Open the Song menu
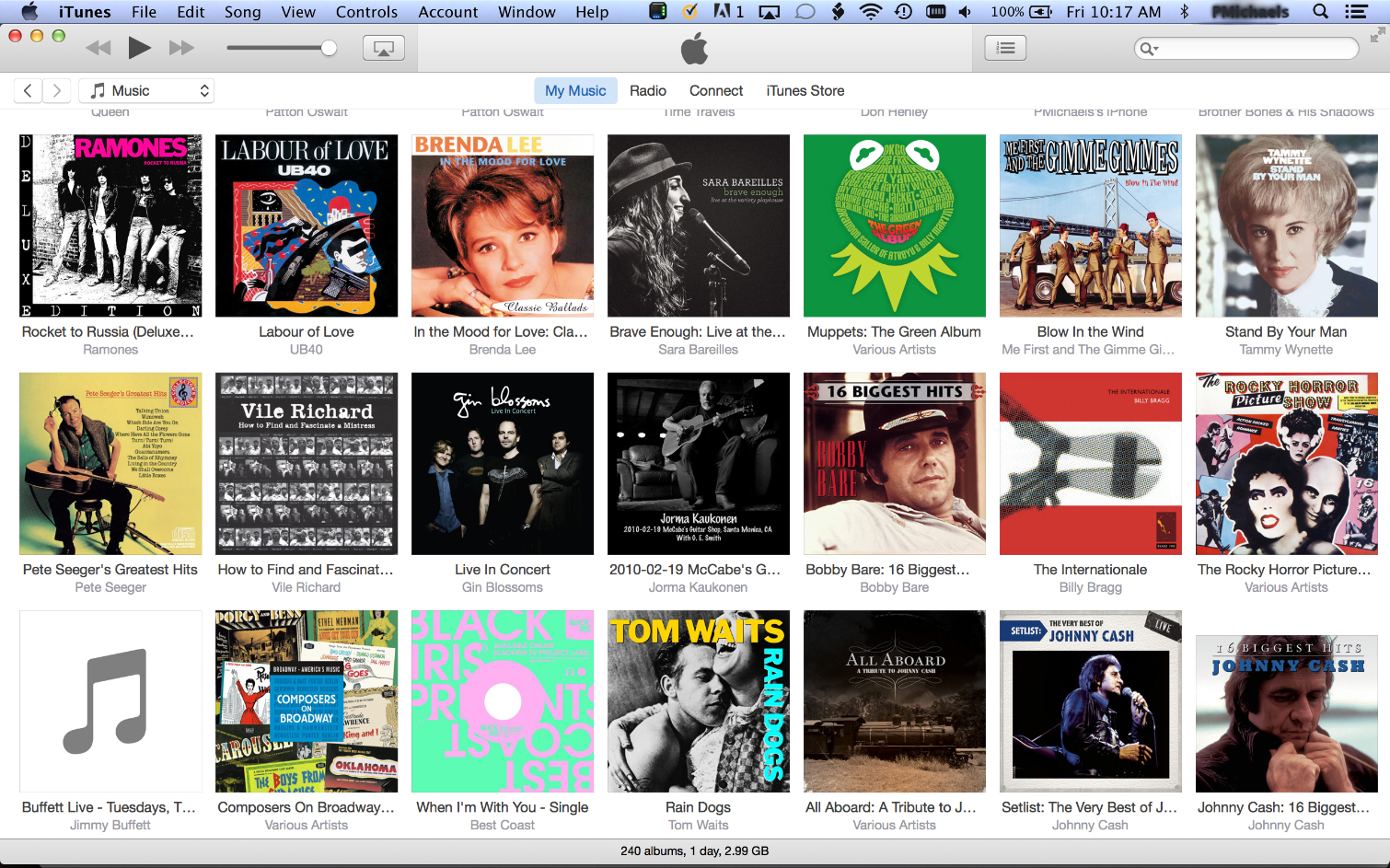1390x868 pixels. tap(243, 12)
